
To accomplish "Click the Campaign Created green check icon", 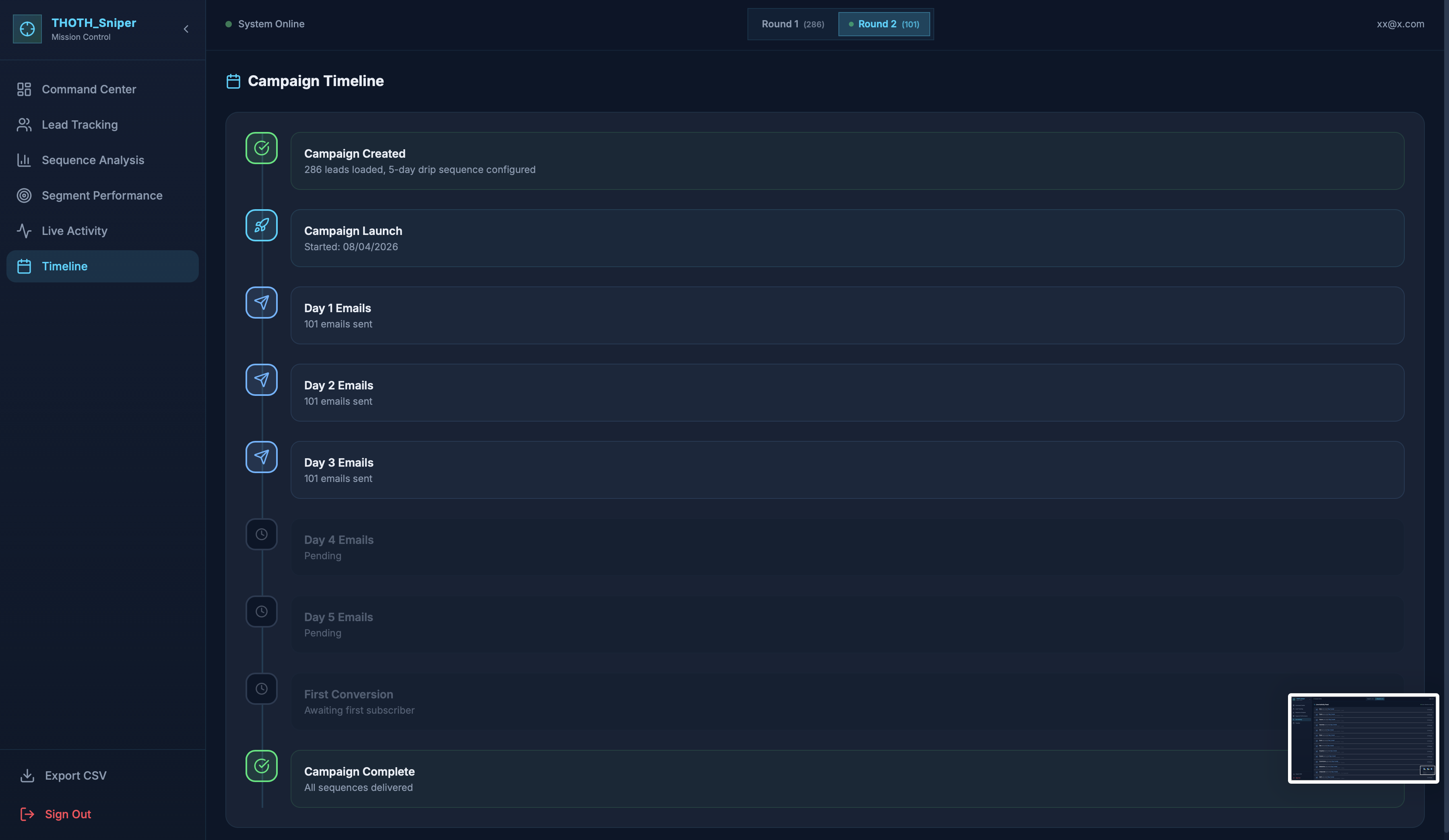I will tap(262, 148).
